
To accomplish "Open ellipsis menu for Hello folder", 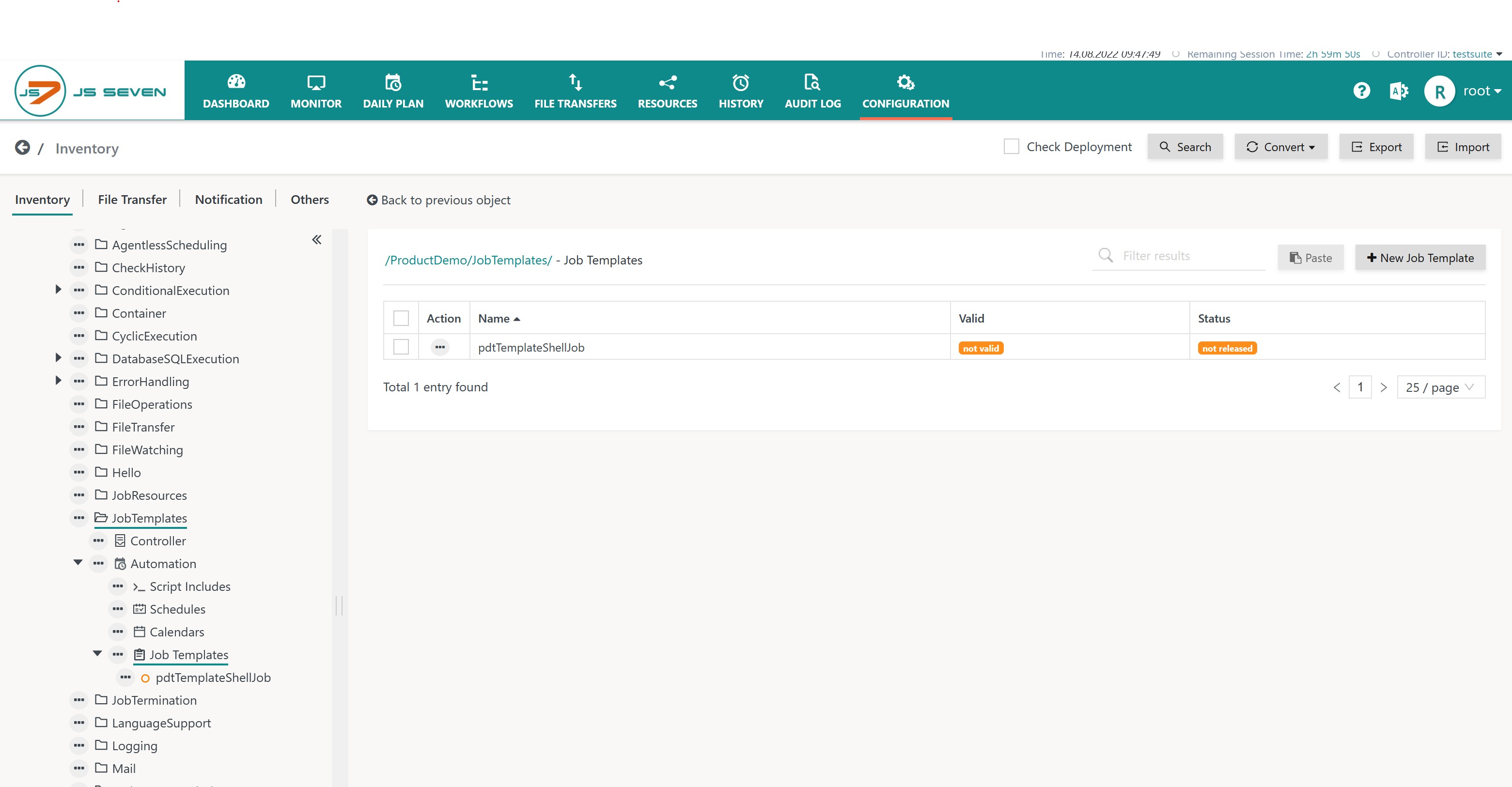I will tap(79, 472).
